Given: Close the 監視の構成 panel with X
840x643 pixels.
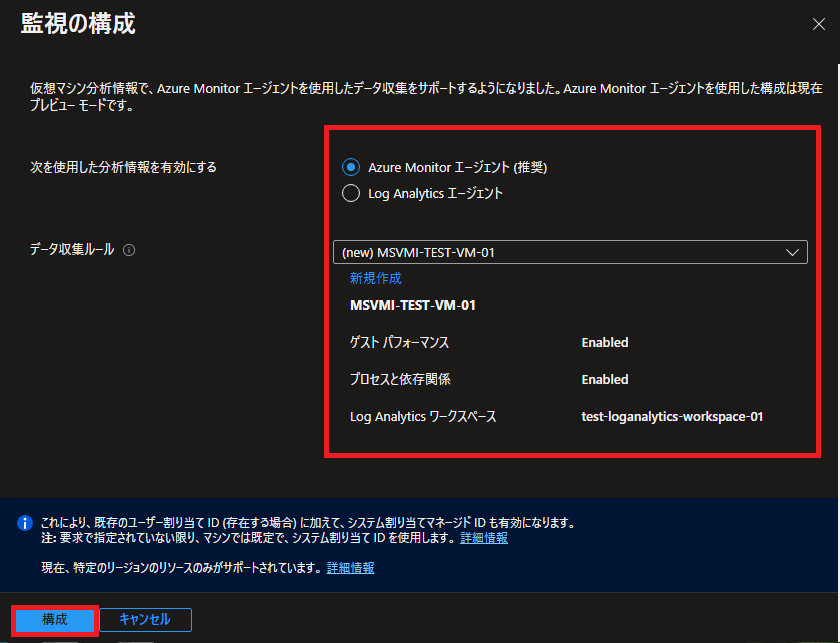Looking at the screenshot, I should pyautogui.click(x=819, y=24).
